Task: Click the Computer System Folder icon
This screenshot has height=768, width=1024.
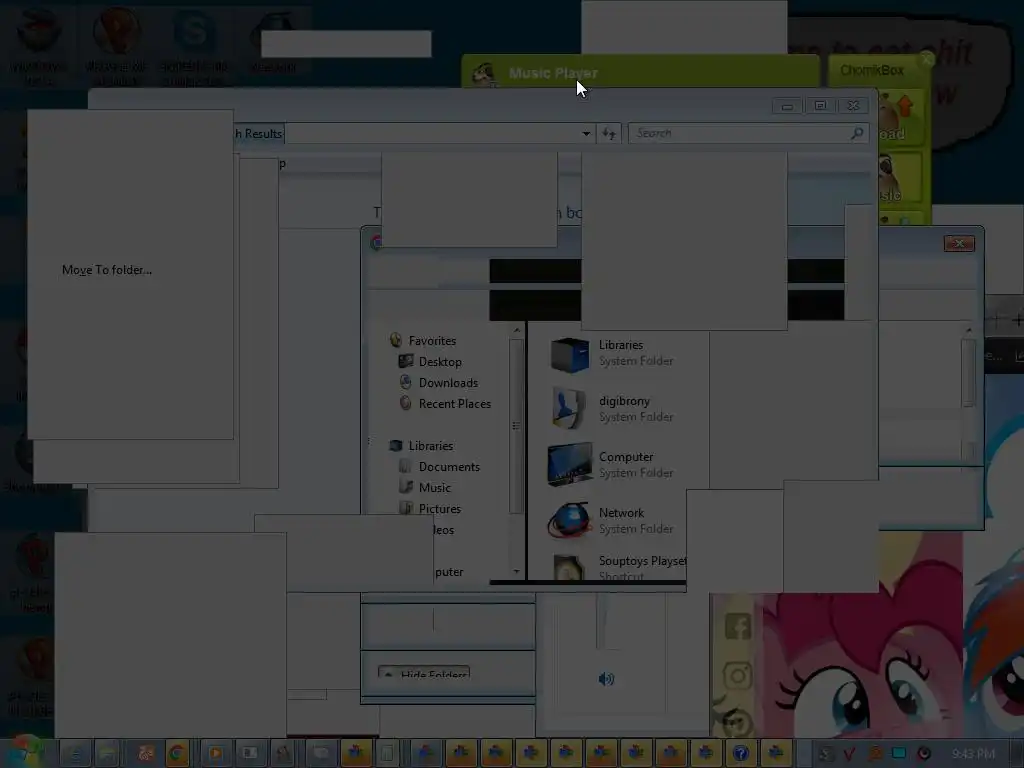Action: tap(569, 464)
